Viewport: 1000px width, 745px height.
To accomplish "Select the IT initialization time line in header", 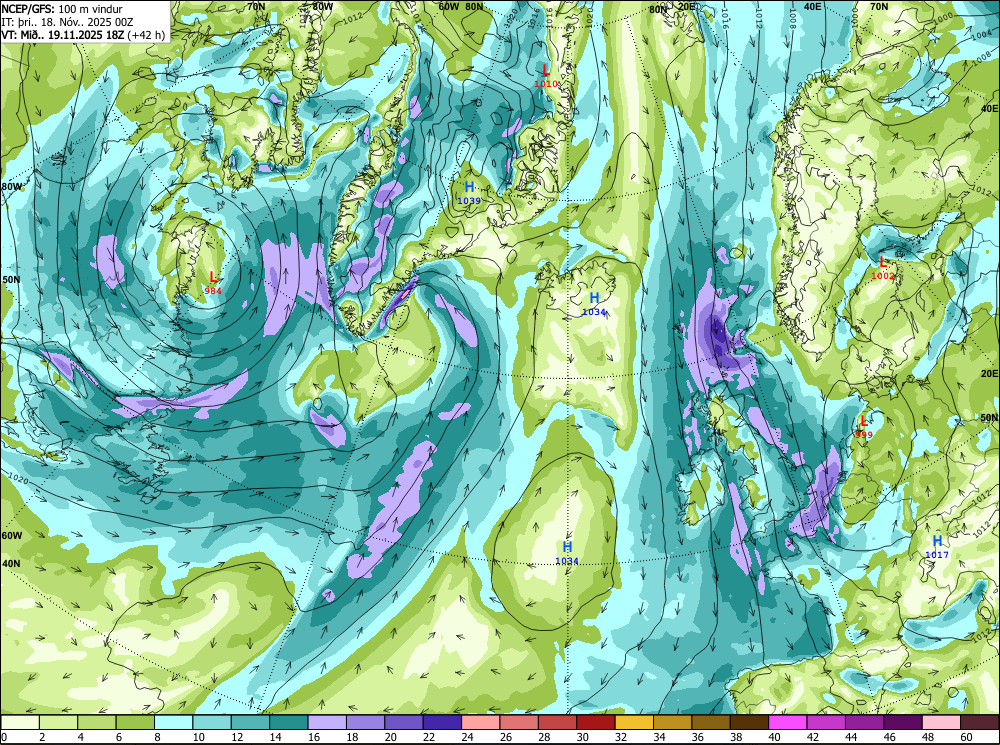I will [x=67, y=22].
